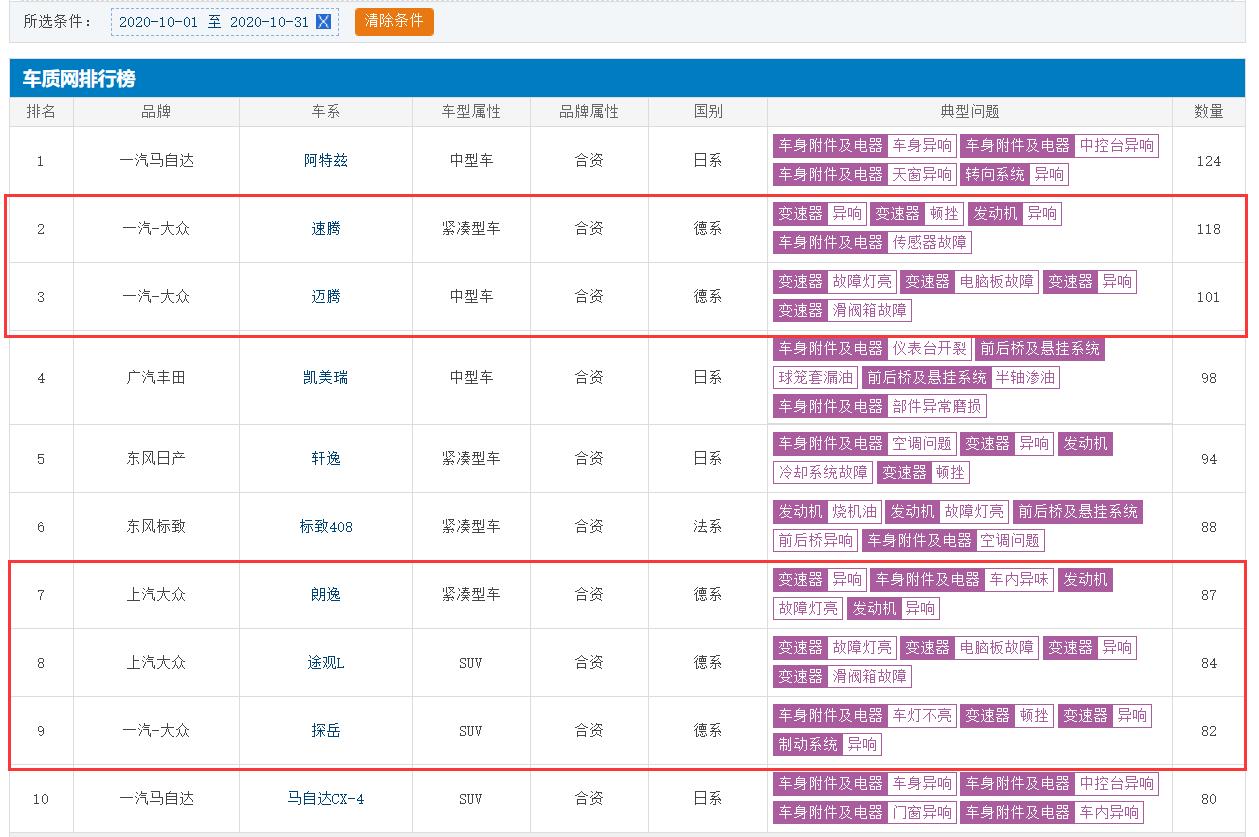The height and width of the screenshot is (837, 1259).
Task: Select the 空调问题 tag in the 标致408 row
Action: (953, 540)
